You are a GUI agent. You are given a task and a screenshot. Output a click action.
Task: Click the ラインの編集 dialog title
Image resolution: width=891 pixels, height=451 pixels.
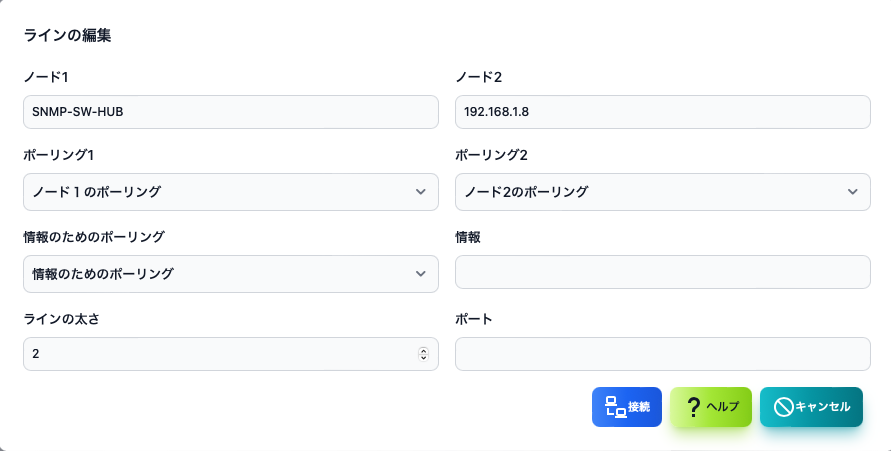point(67,35)
